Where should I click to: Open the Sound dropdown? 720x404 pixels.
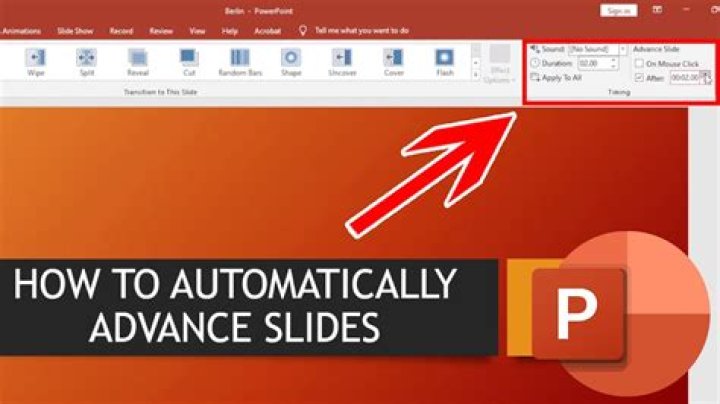coord(623,48)
